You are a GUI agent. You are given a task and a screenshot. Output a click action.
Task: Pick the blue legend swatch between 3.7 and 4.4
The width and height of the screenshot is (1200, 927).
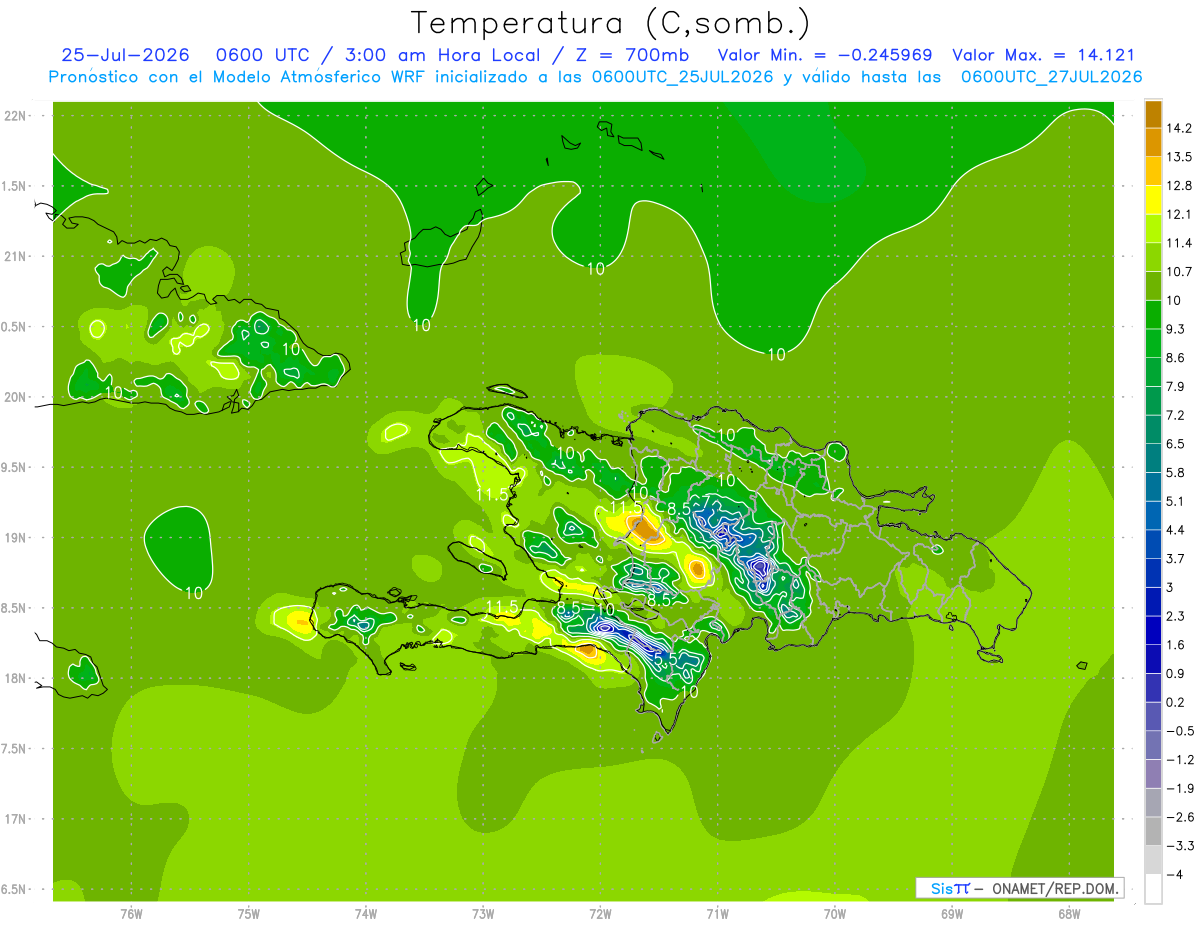tap(1153, 544)
